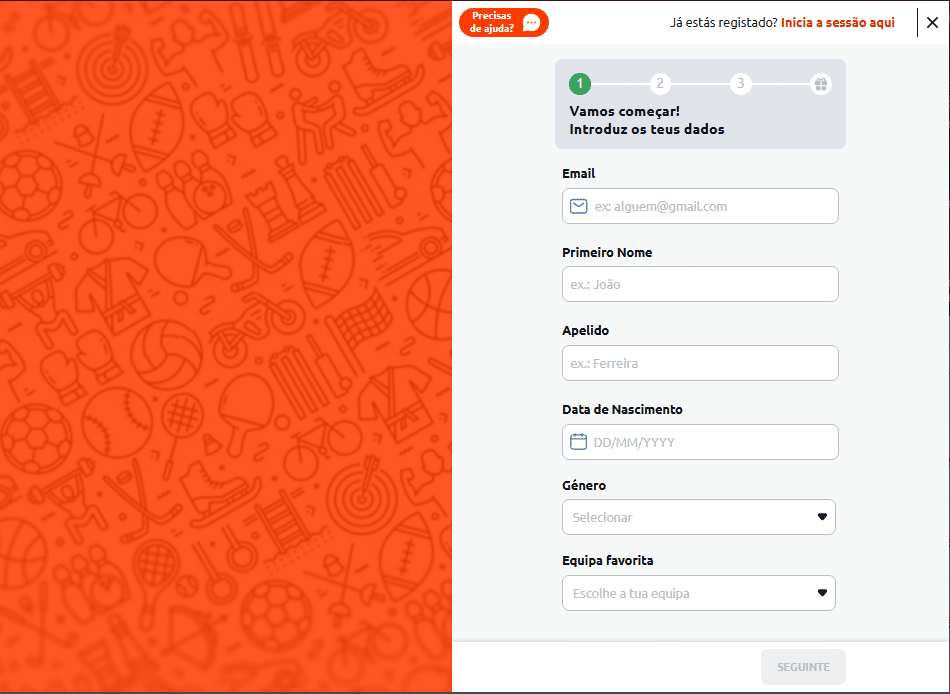Image resolution: width=950 pixels, height=694 pixels.
Task: Open the Equipa favorita dropdown
Action: pyautogui.click(x=699, y=593)
